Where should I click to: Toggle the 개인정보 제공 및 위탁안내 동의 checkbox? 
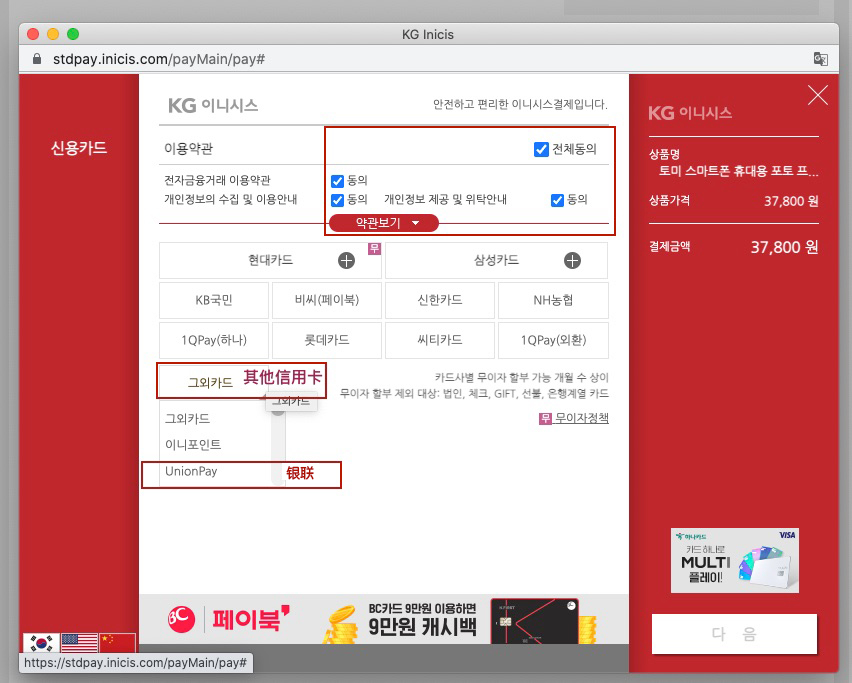pos(557,200)
